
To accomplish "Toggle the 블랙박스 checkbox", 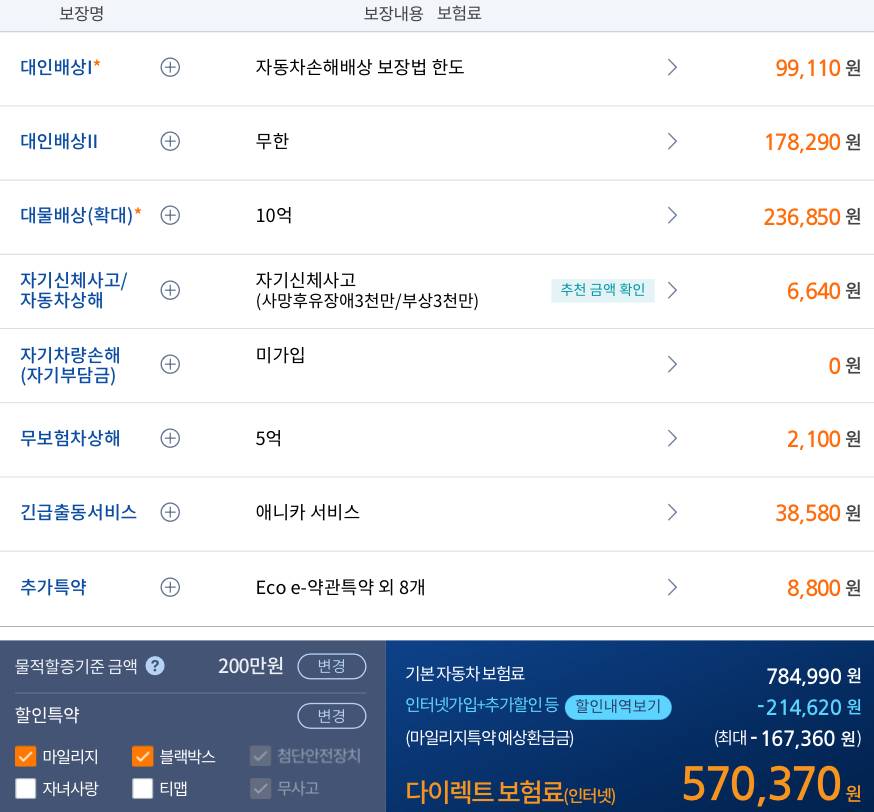I will point(142,756).
